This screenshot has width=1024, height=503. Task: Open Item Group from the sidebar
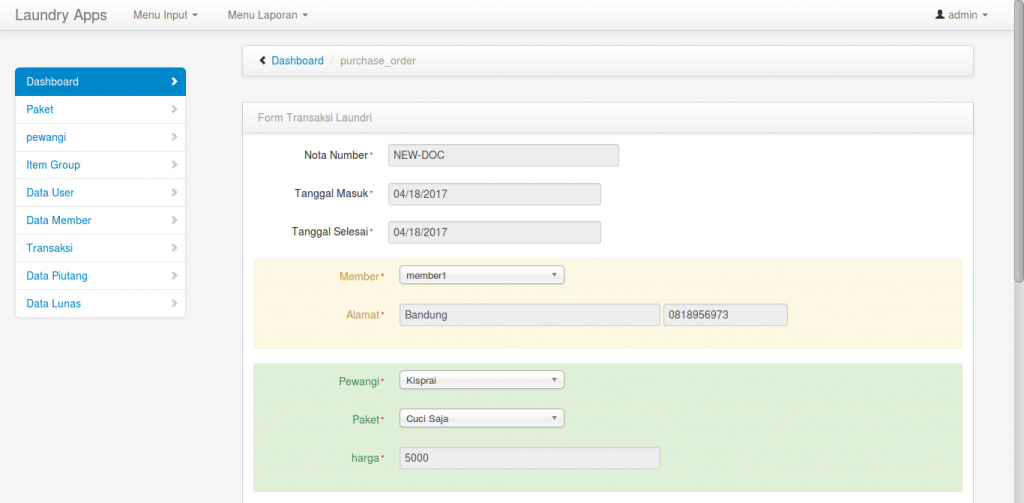pyautogui.click(x=101, y=165)
